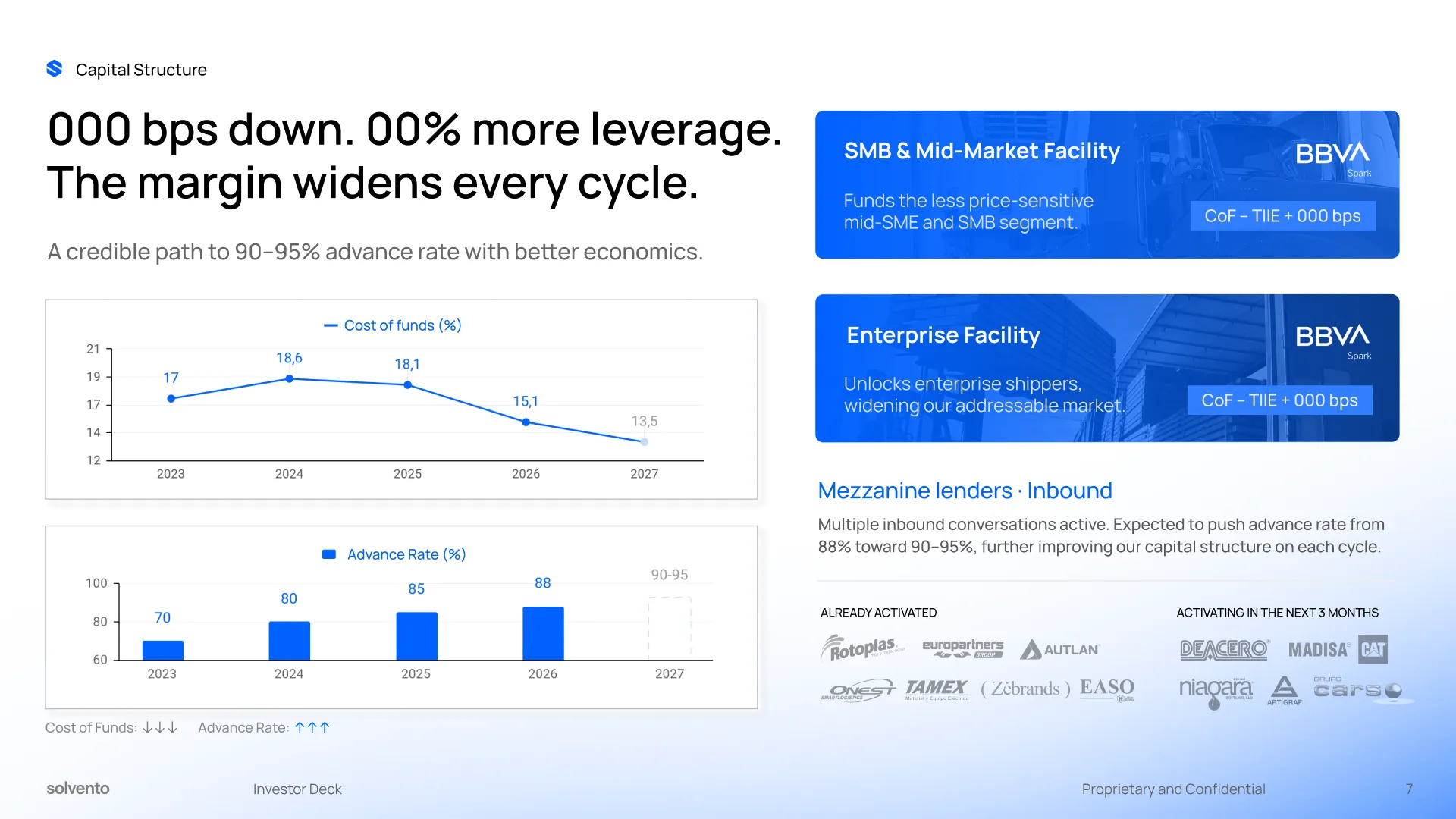The image size is (1456, 819).
Task: Click the Zebrands logo
Action: tap(1025, 689)
